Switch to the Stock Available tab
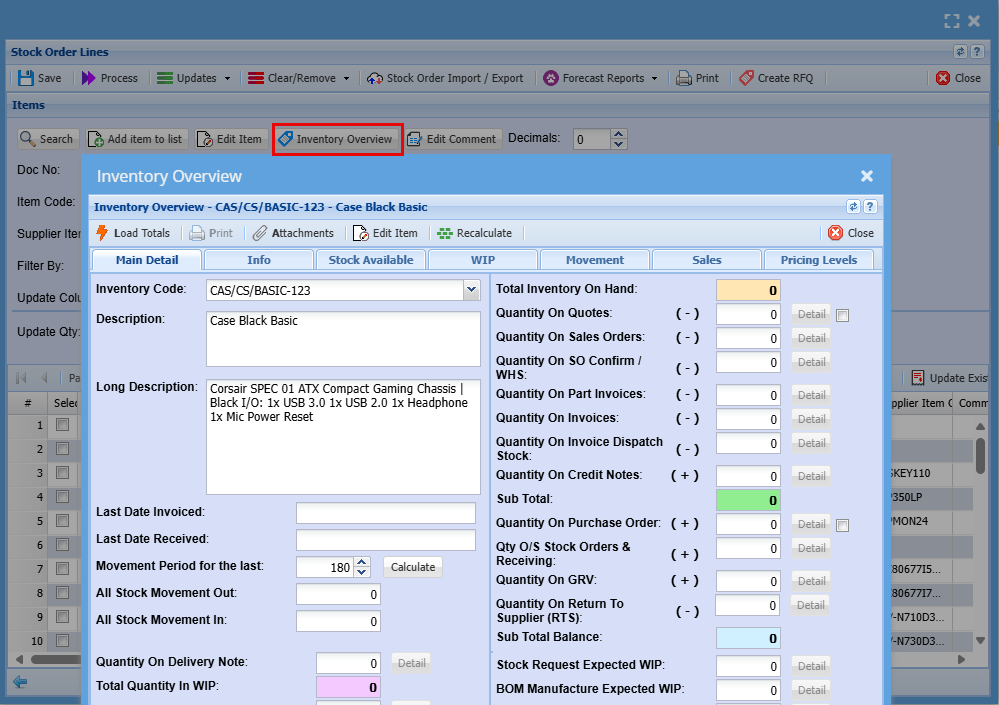 coord(370,260)
